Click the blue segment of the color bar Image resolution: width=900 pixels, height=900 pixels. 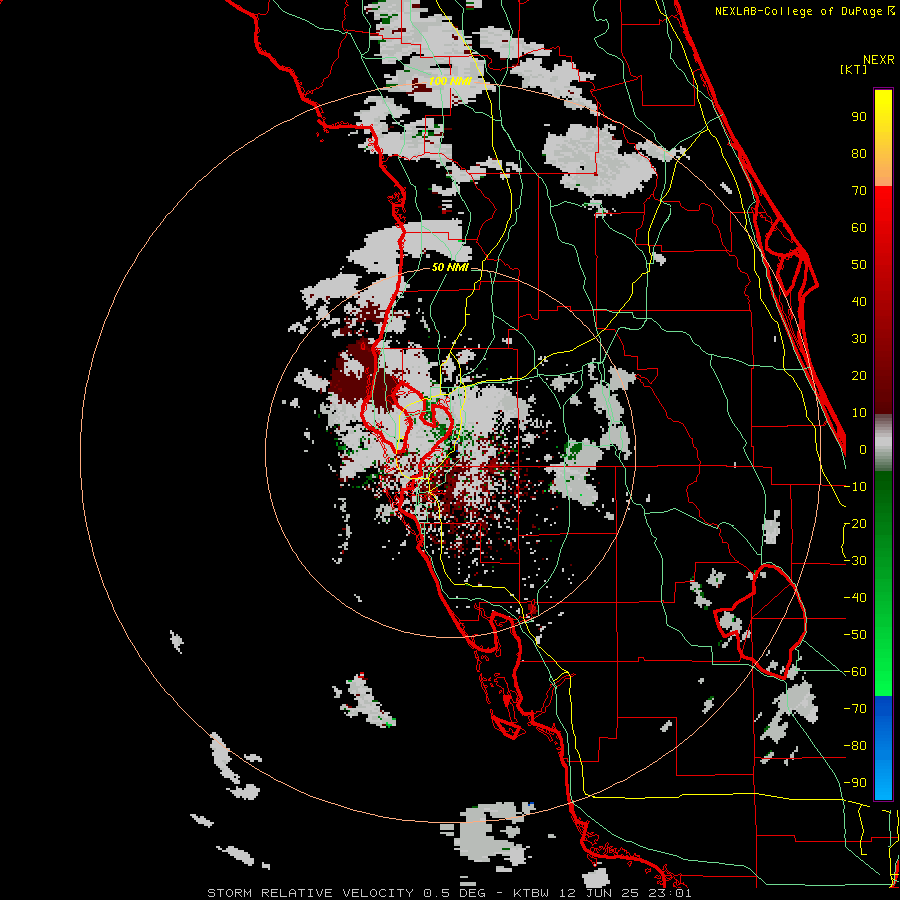point(883,747)
